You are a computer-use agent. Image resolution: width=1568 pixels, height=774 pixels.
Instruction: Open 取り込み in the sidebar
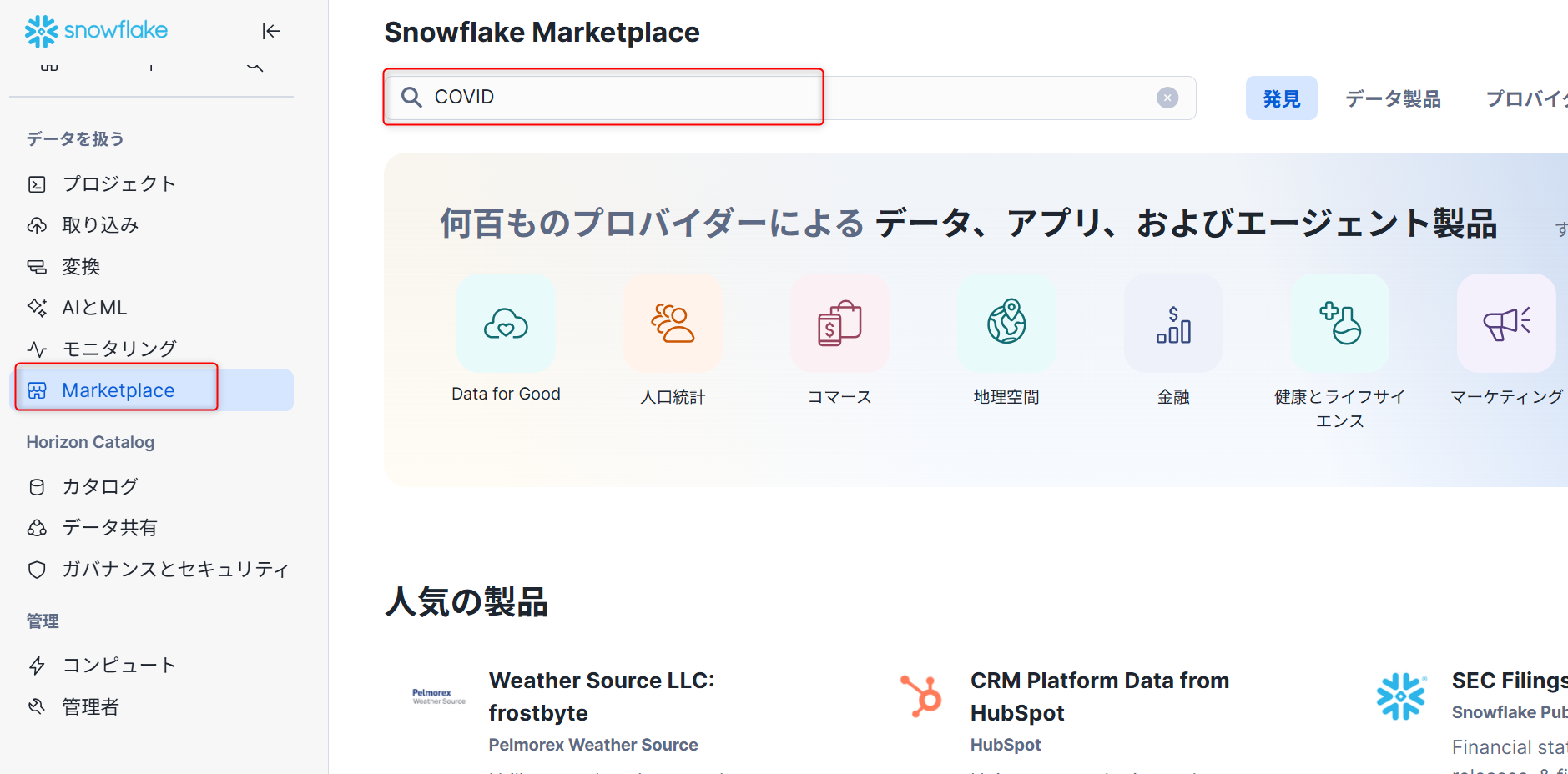pyautogui.click(x=151, y=225)
